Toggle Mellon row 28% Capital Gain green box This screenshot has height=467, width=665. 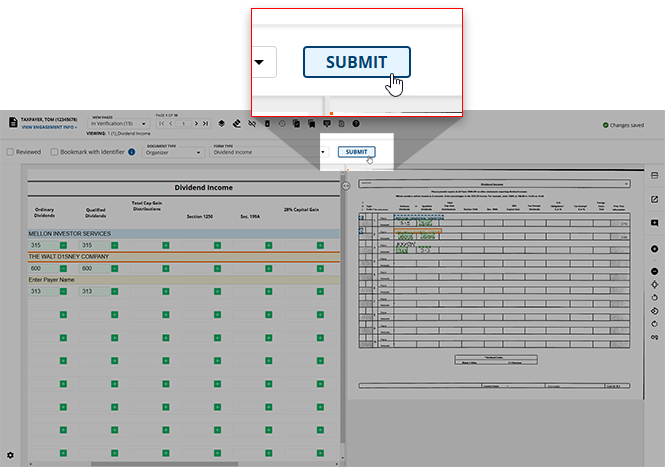tap(320, 245)
